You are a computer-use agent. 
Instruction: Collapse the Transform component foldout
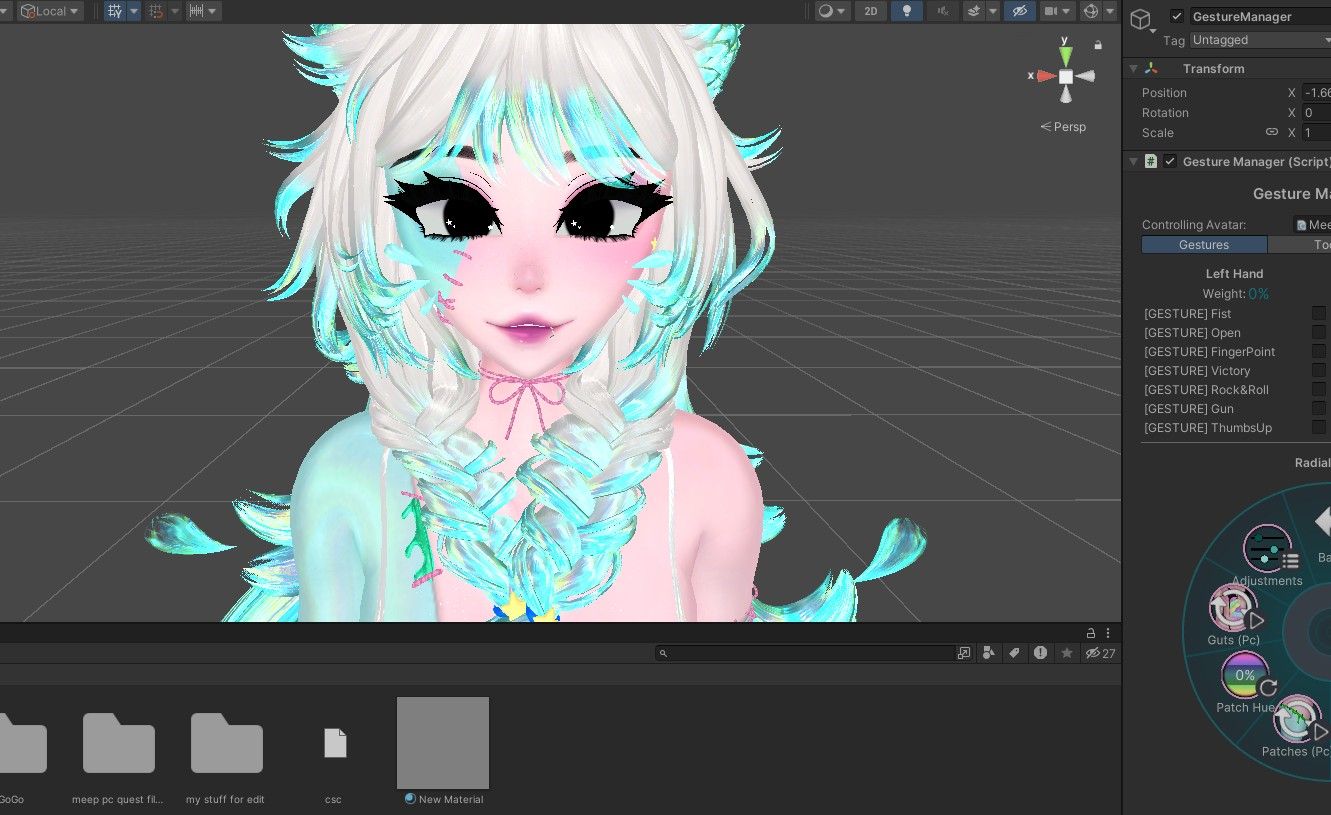pyautogui.click(x=1134, y=68)
